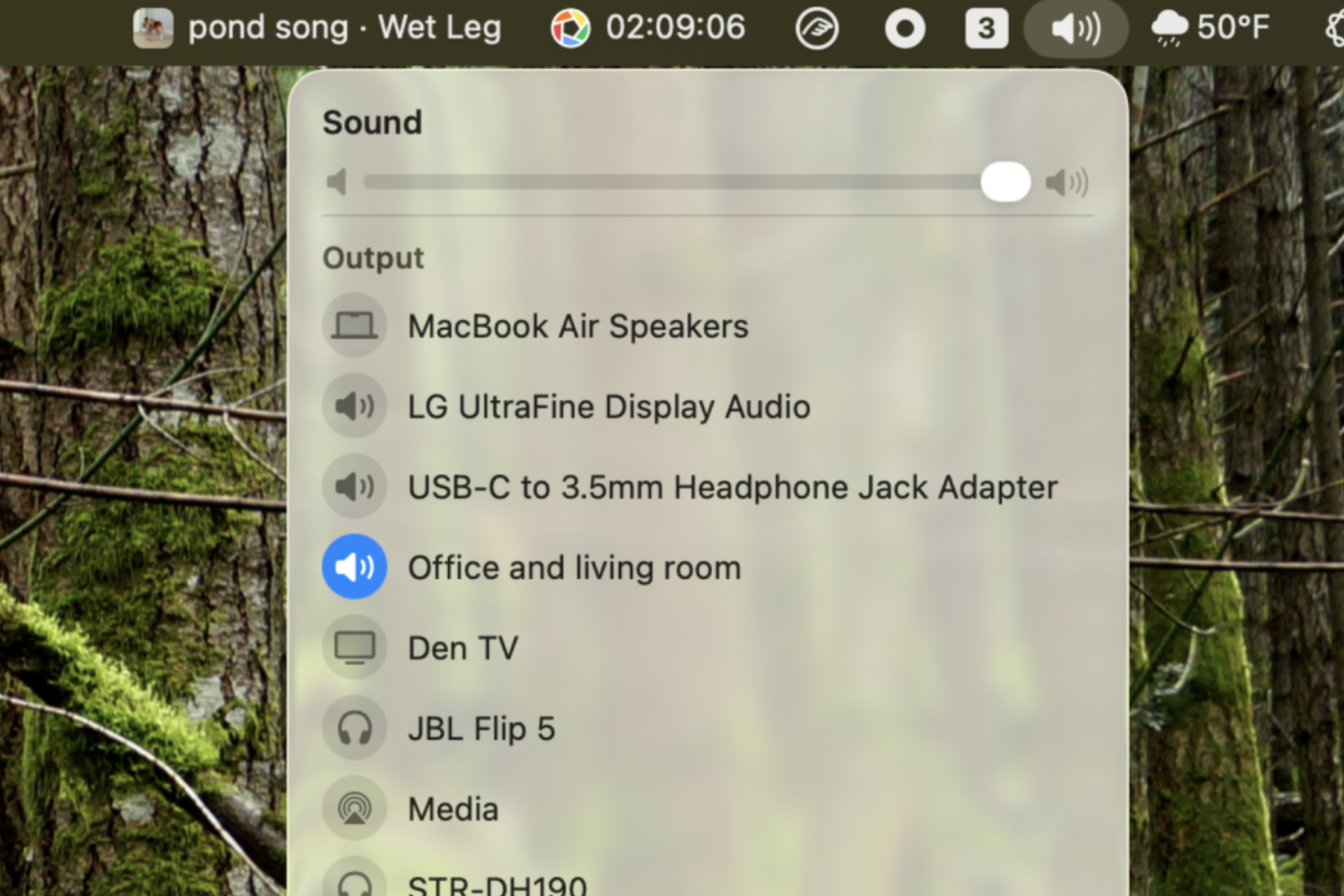Click the Sound heading at the top of the panel

(x=372, y=123)
